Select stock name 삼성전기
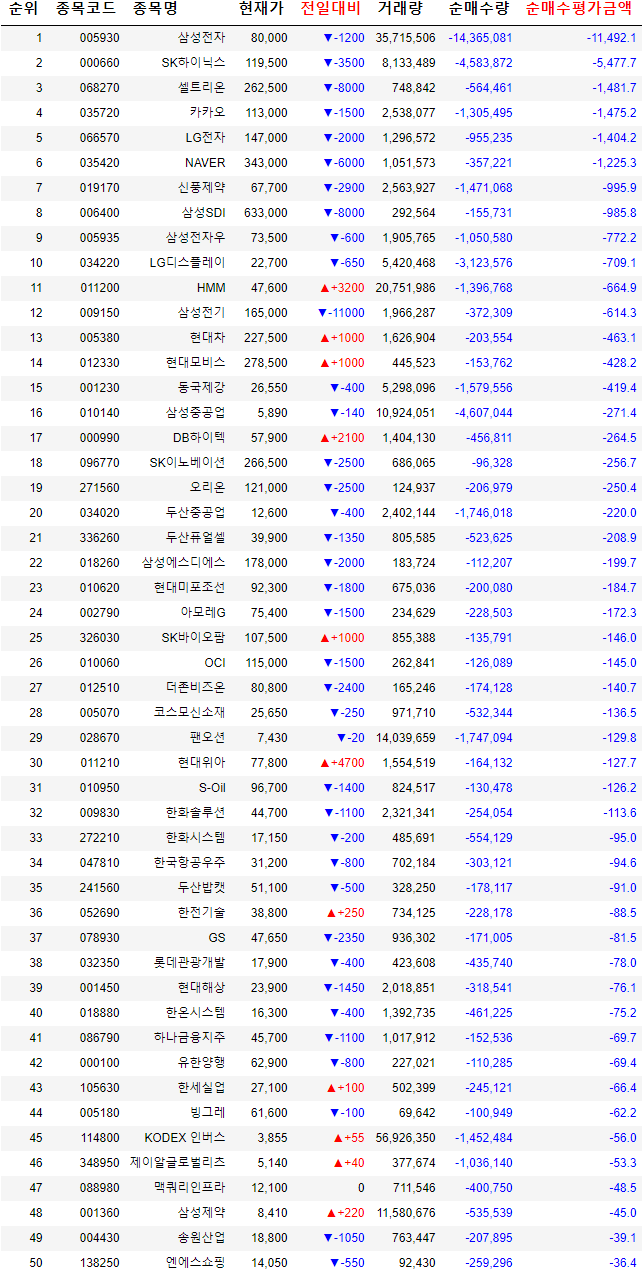643x1270 pixels. (x=203, y=313)
